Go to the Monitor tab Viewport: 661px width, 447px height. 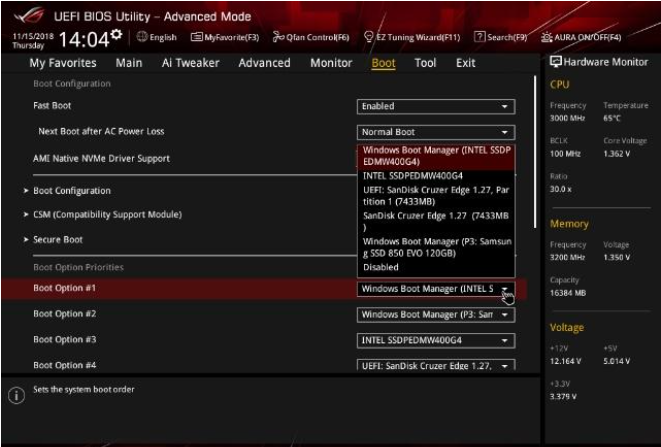coord(330,63)
